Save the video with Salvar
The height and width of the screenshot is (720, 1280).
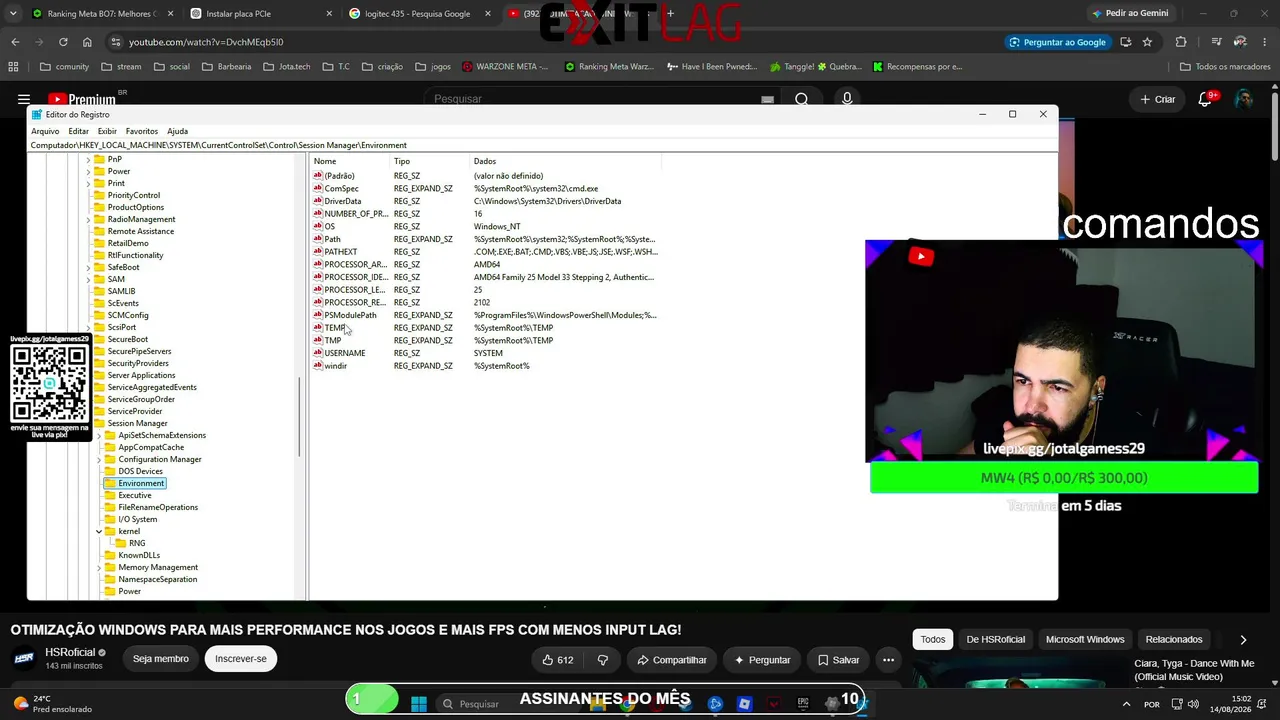(838, 660)
